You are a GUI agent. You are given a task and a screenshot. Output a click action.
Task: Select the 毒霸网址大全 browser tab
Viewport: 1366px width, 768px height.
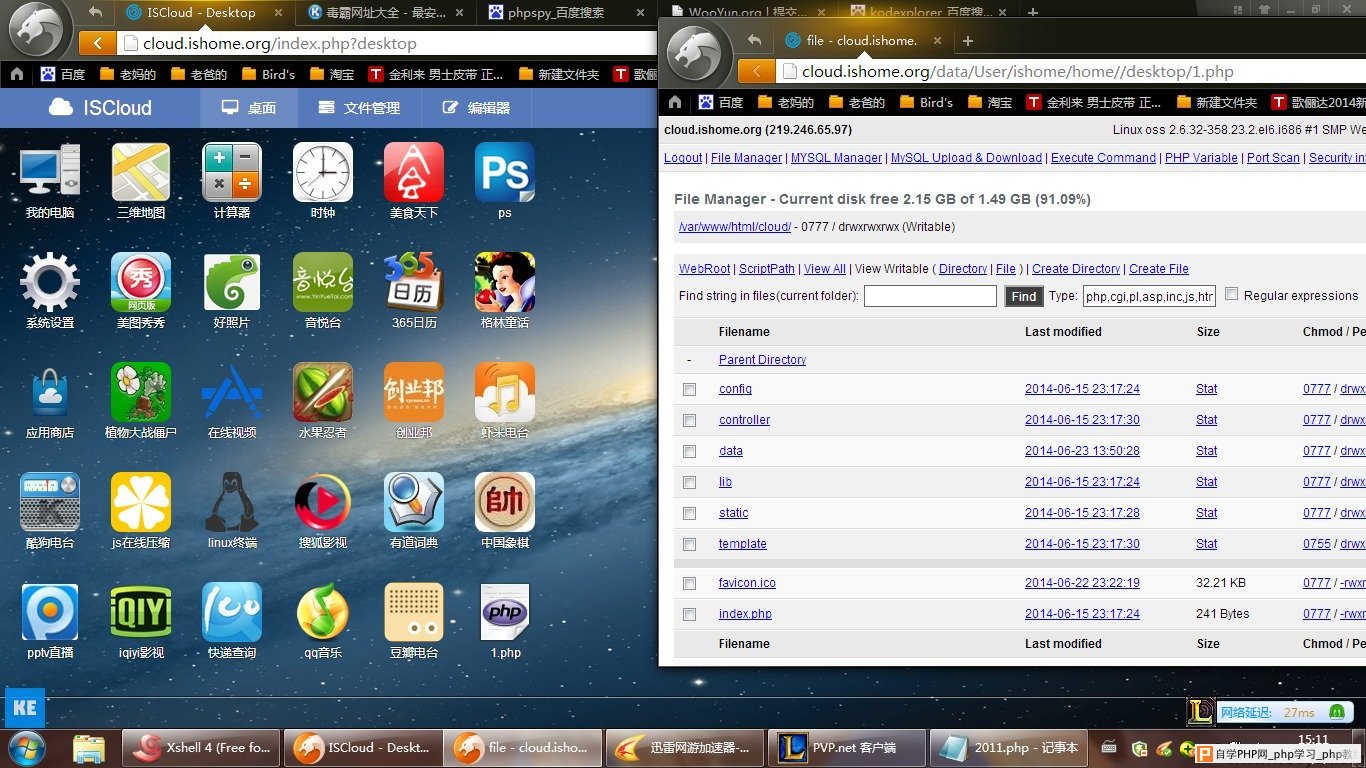[387, 13]
